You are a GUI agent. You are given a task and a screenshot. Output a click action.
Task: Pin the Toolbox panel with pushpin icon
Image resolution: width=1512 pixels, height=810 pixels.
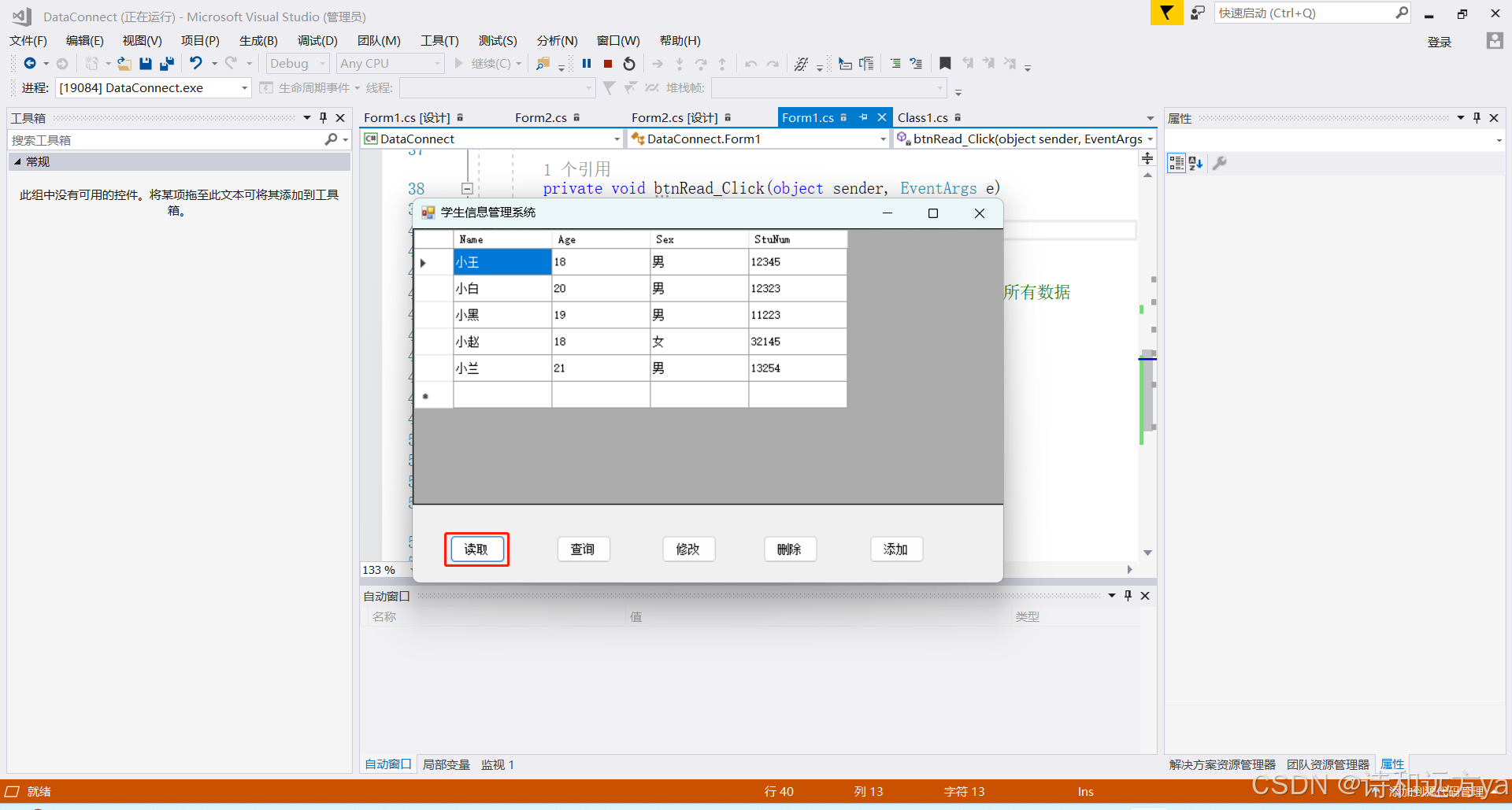[x=323, y=117]
